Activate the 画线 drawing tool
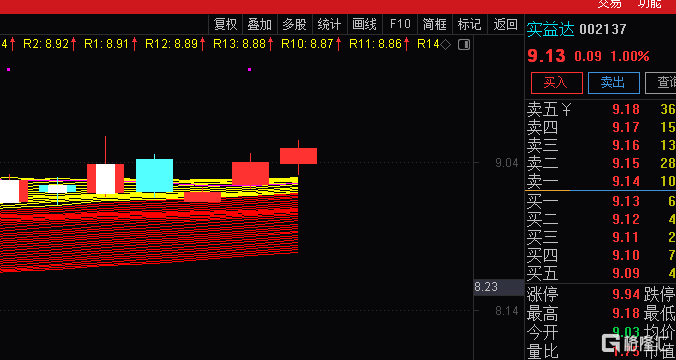 click(365, 24)
